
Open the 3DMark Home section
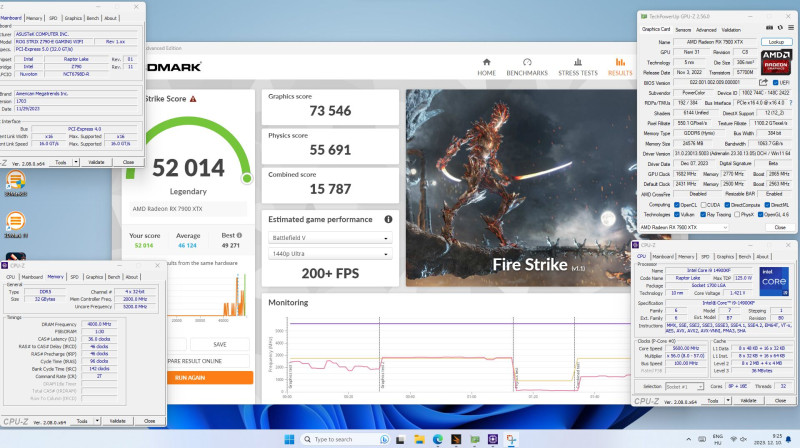coord(486,67)
